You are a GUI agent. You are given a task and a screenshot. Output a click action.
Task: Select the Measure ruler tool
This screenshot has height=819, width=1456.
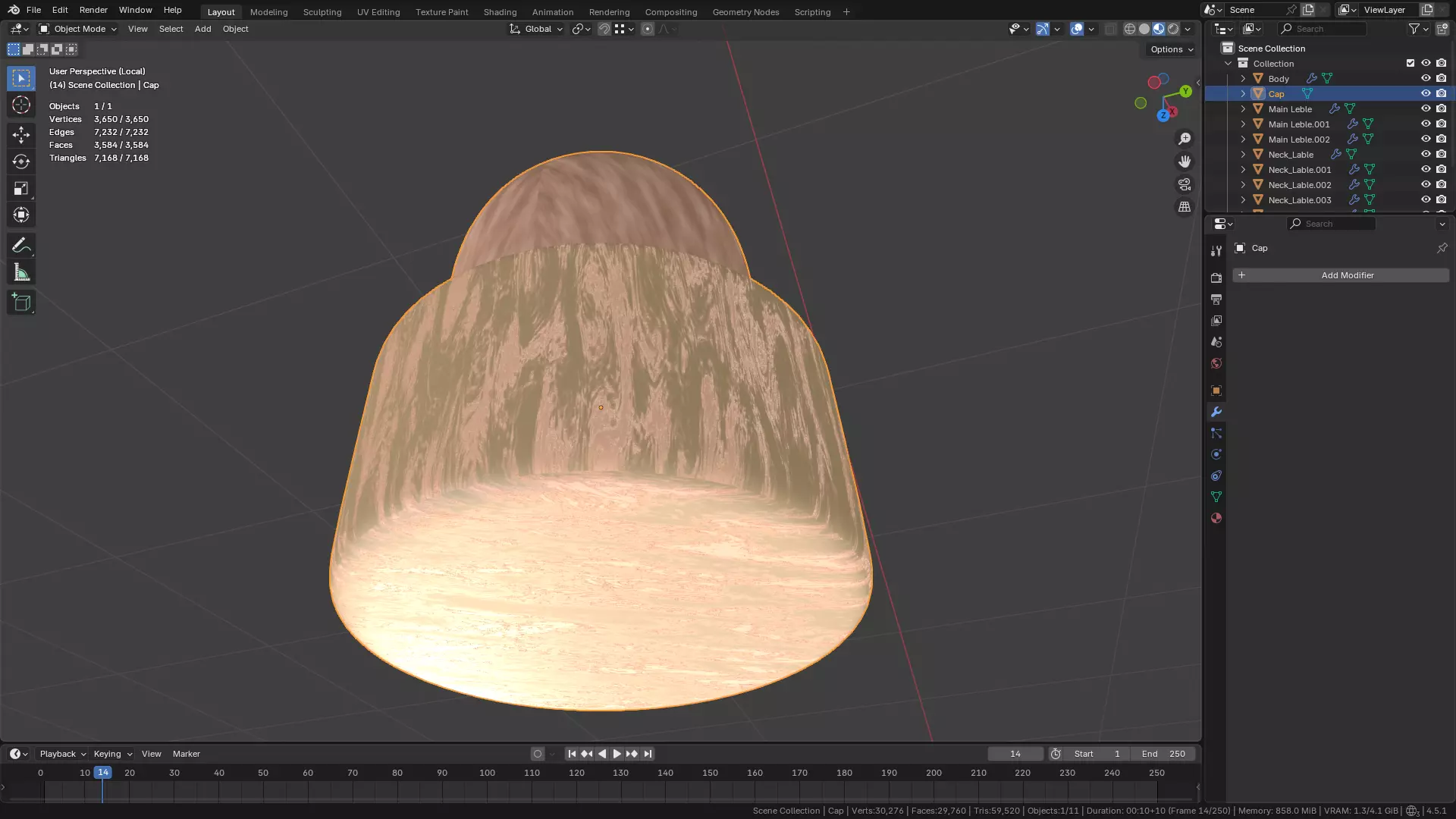click(x=21, y=273)
